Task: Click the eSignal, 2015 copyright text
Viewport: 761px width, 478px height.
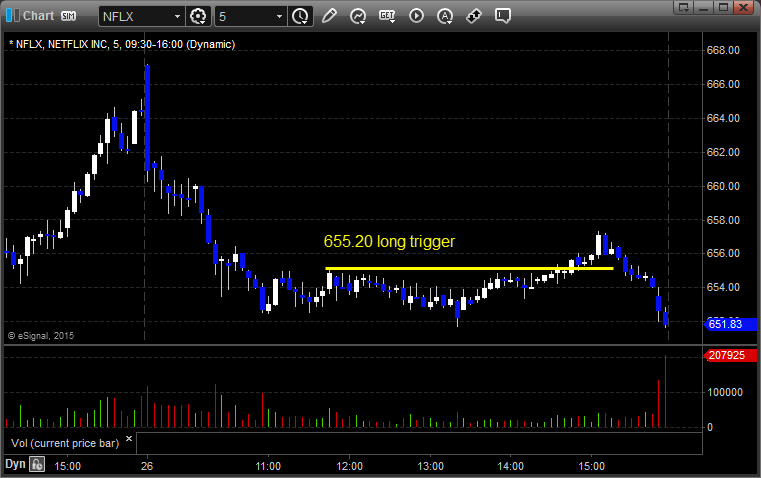Action: 41,335
